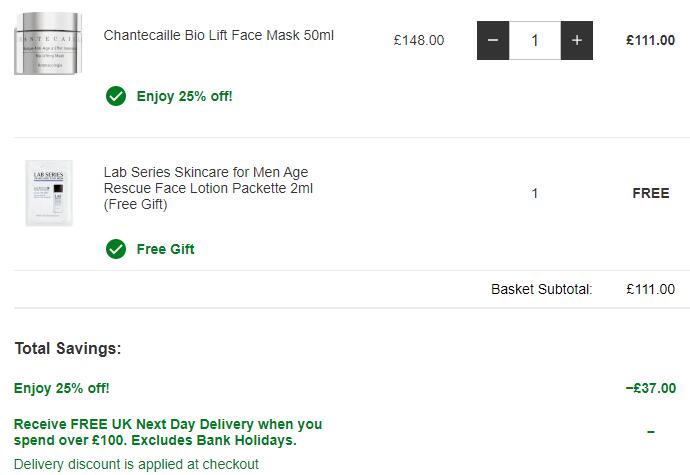Select the Enjoy 25% off! offer under the mask
Image resolution: width=690 pixels, height=475 pixels.
point(184,96)
